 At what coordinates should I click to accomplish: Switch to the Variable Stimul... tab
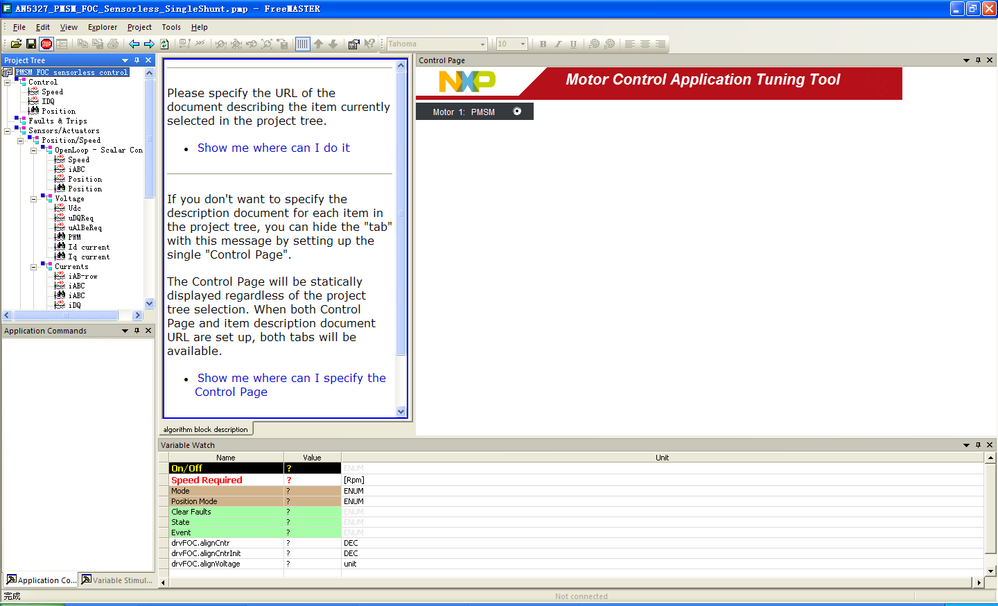(x=117, y=580)
